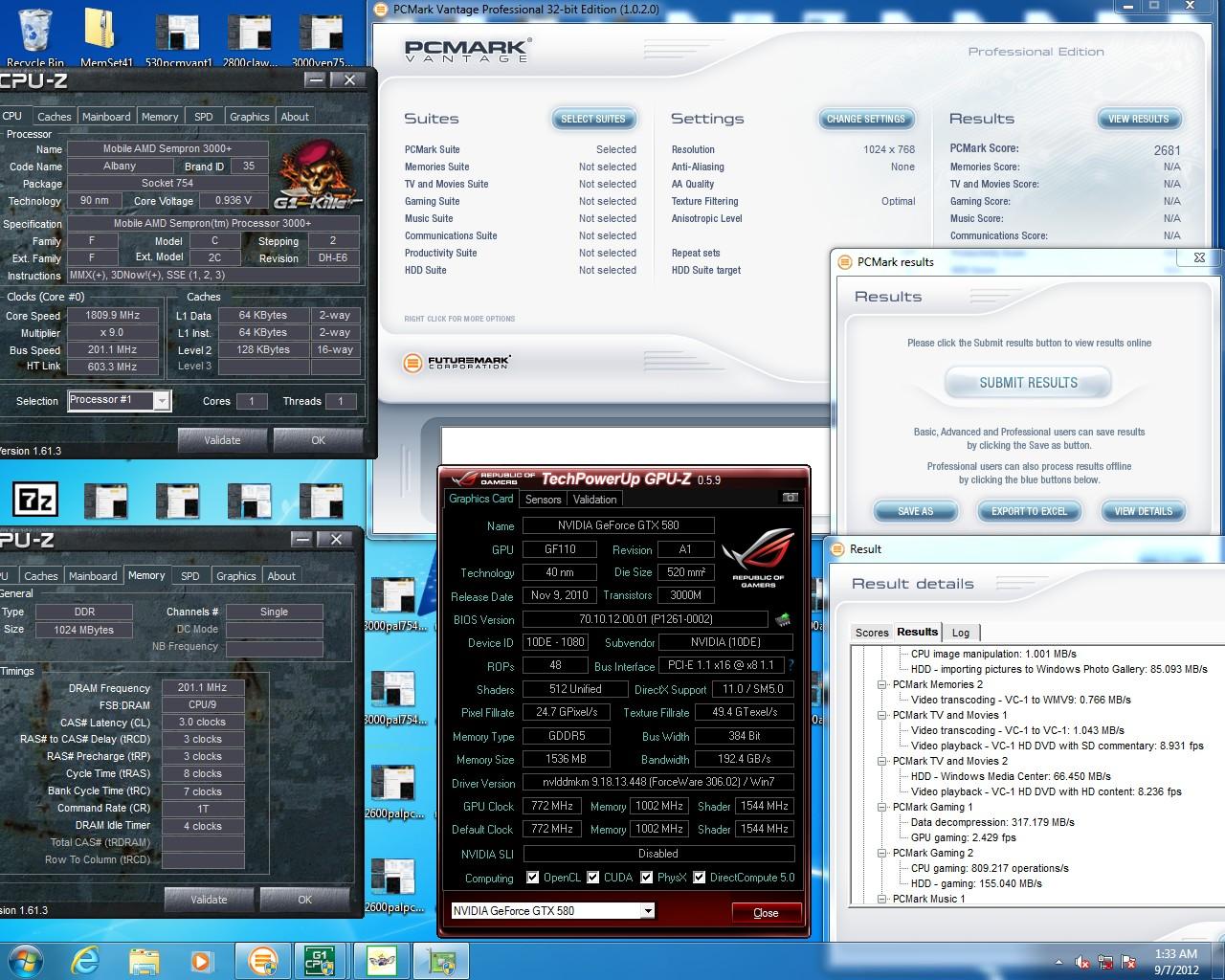Open Windows Explorer from the taskbar
The height and width of the screenshot is (980, 1225).
145,961
